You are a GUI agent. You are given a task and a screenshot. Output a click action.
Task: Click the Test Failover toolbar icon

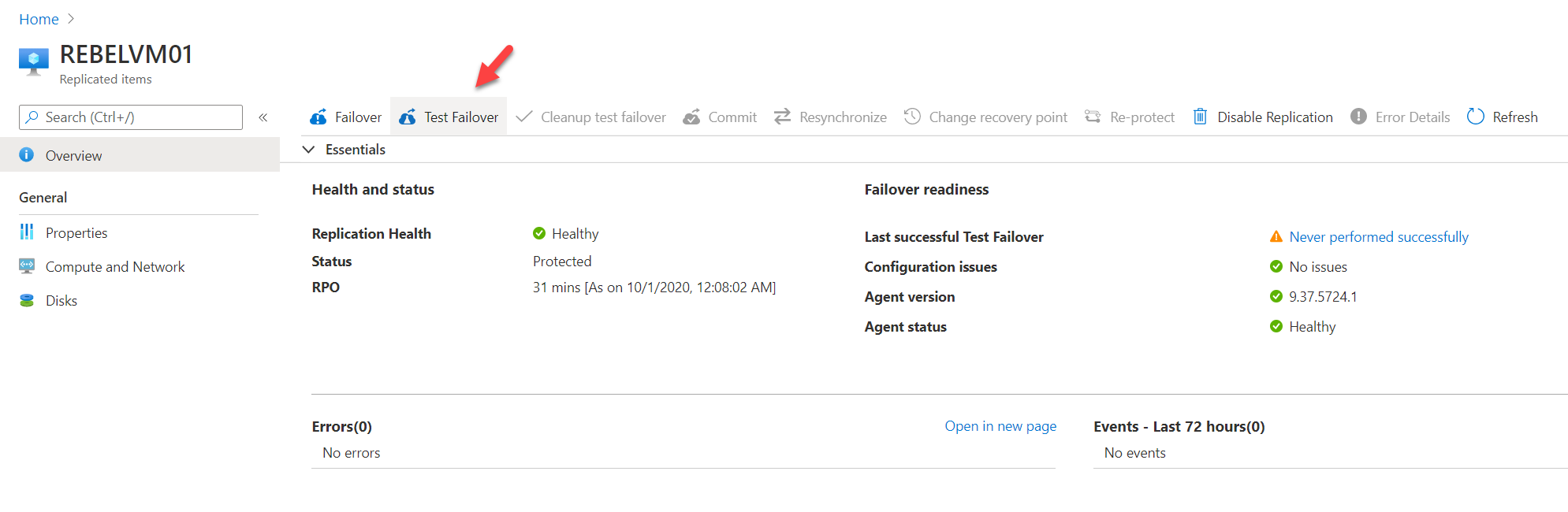pos(408,117)
